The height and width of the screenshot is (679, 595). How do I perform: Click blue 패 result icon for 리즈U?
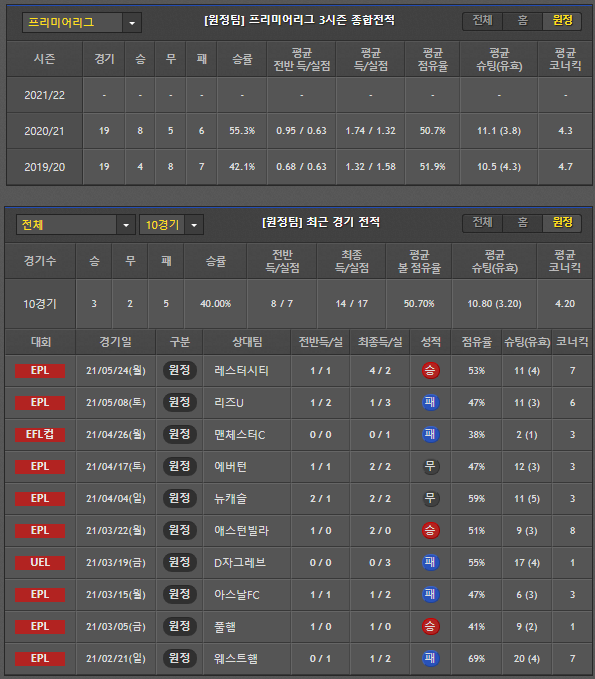[430, 403]
